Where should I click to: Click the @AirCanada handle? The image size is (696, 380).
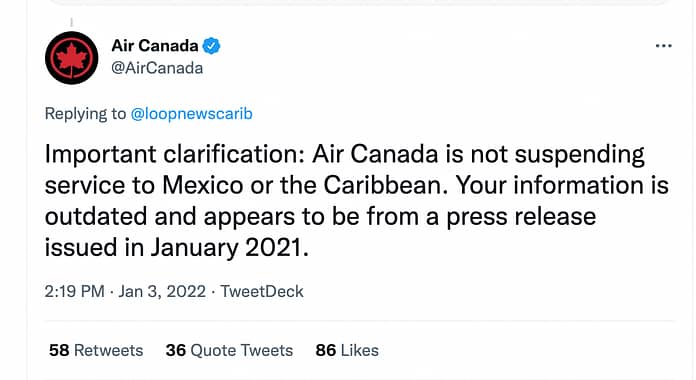[x=157, y=68]
